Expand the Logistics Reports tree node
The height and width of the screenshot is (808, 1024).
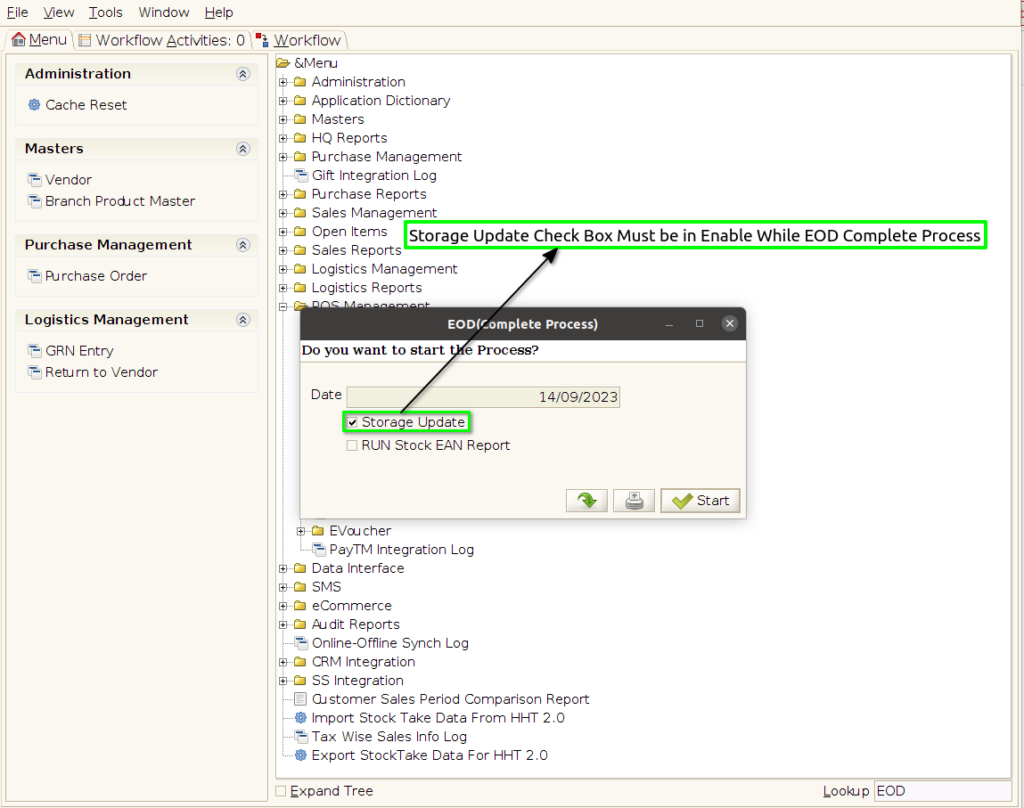pyautogui.click(x=283, y=288)
